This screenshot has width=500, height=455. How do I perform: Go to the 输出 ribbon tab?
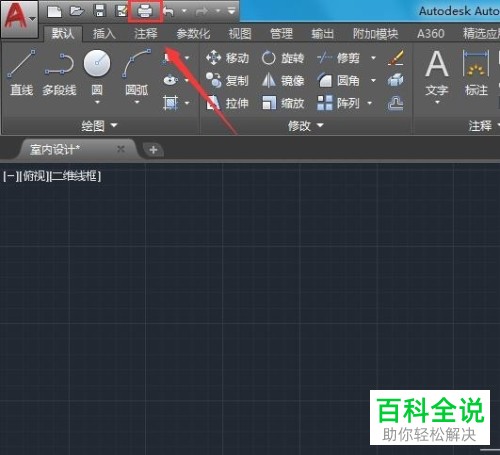point(322,34)
